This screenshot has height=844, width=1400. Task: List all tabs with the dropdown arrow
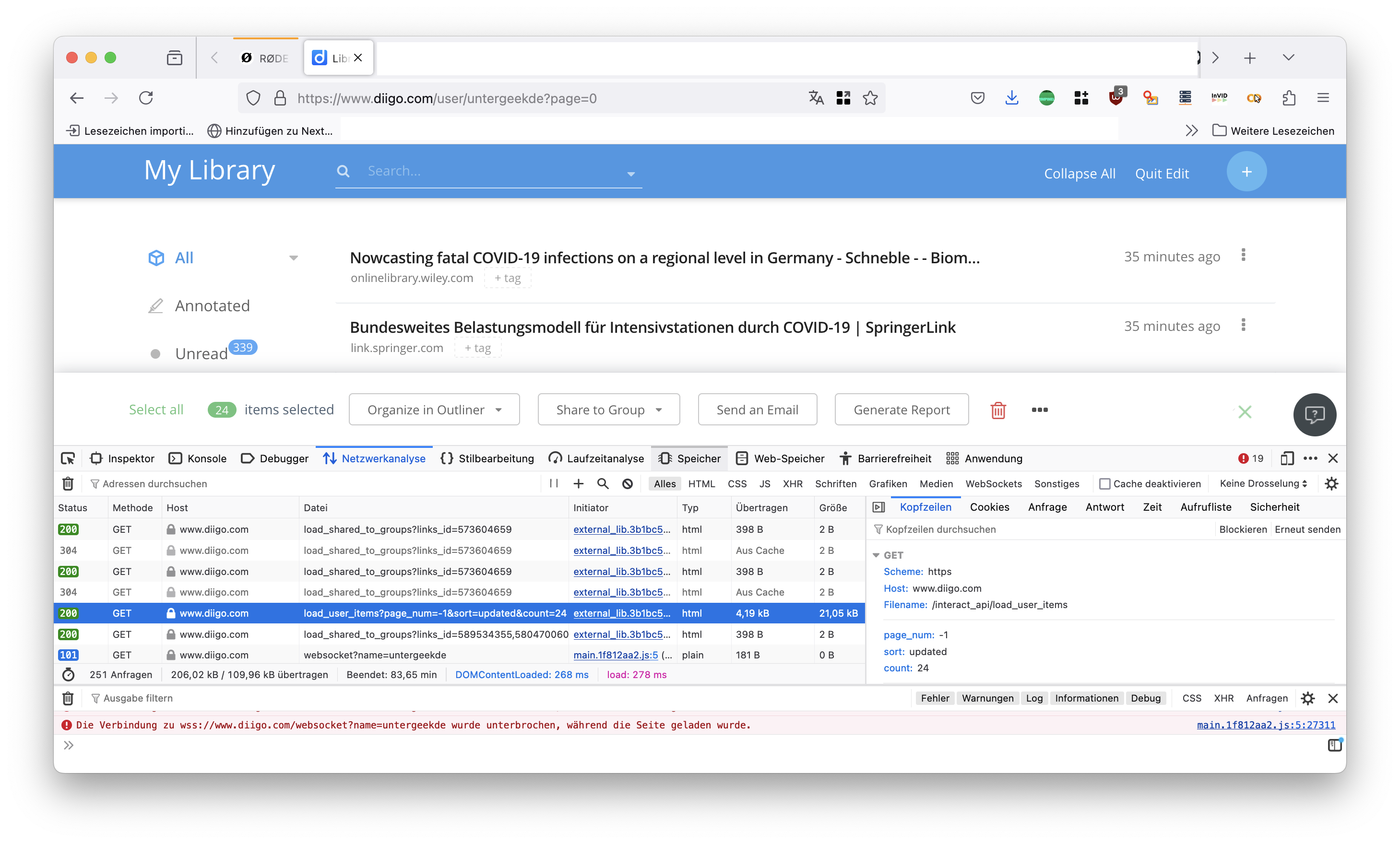coord(1288,58)
